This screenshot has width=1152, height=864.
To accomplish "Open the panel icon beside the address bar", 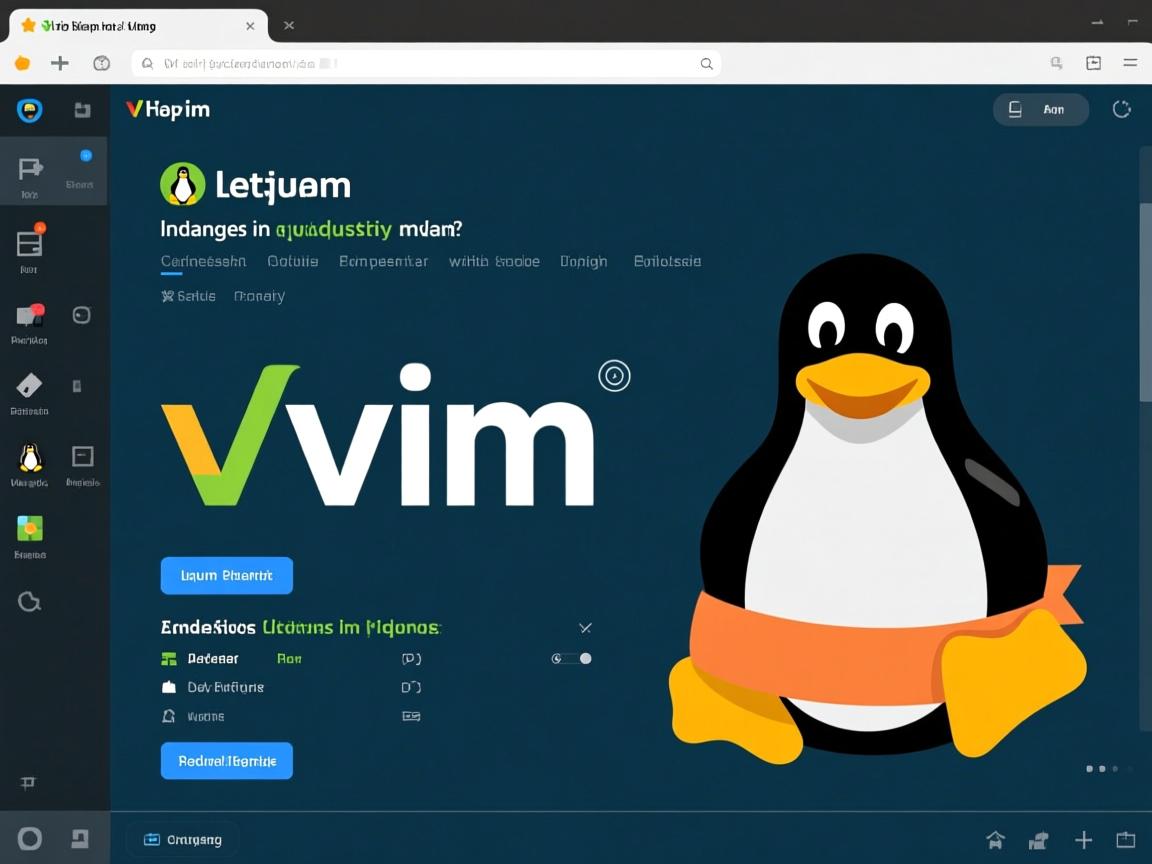I will (1093, 63).
